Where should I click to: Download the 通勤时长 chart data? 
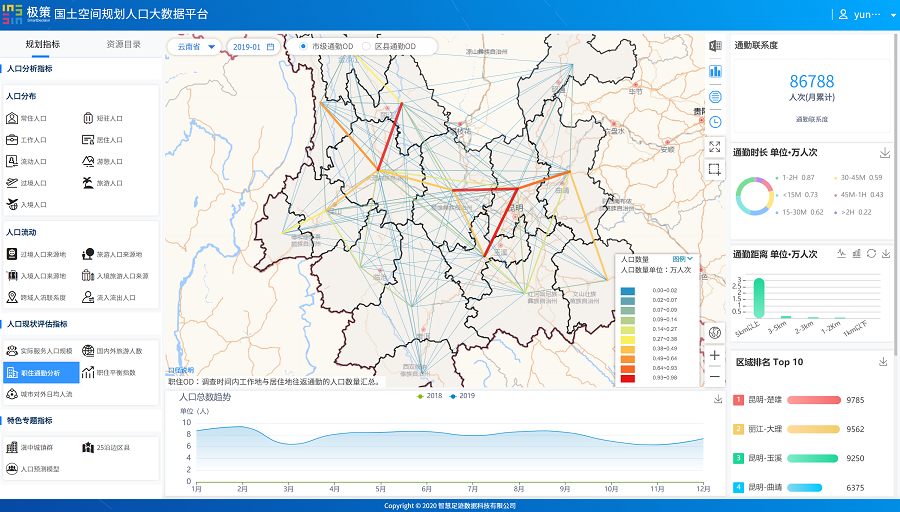884,153
